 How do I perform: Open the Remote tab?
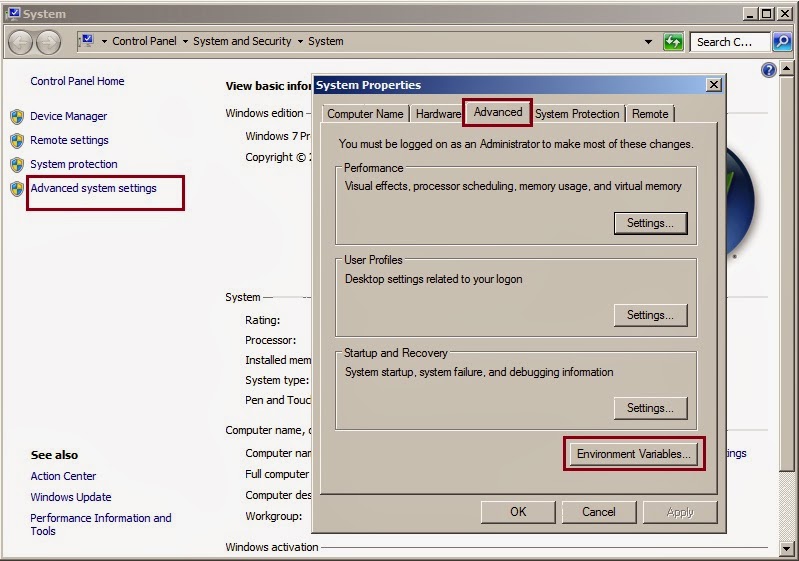(650, 114)
